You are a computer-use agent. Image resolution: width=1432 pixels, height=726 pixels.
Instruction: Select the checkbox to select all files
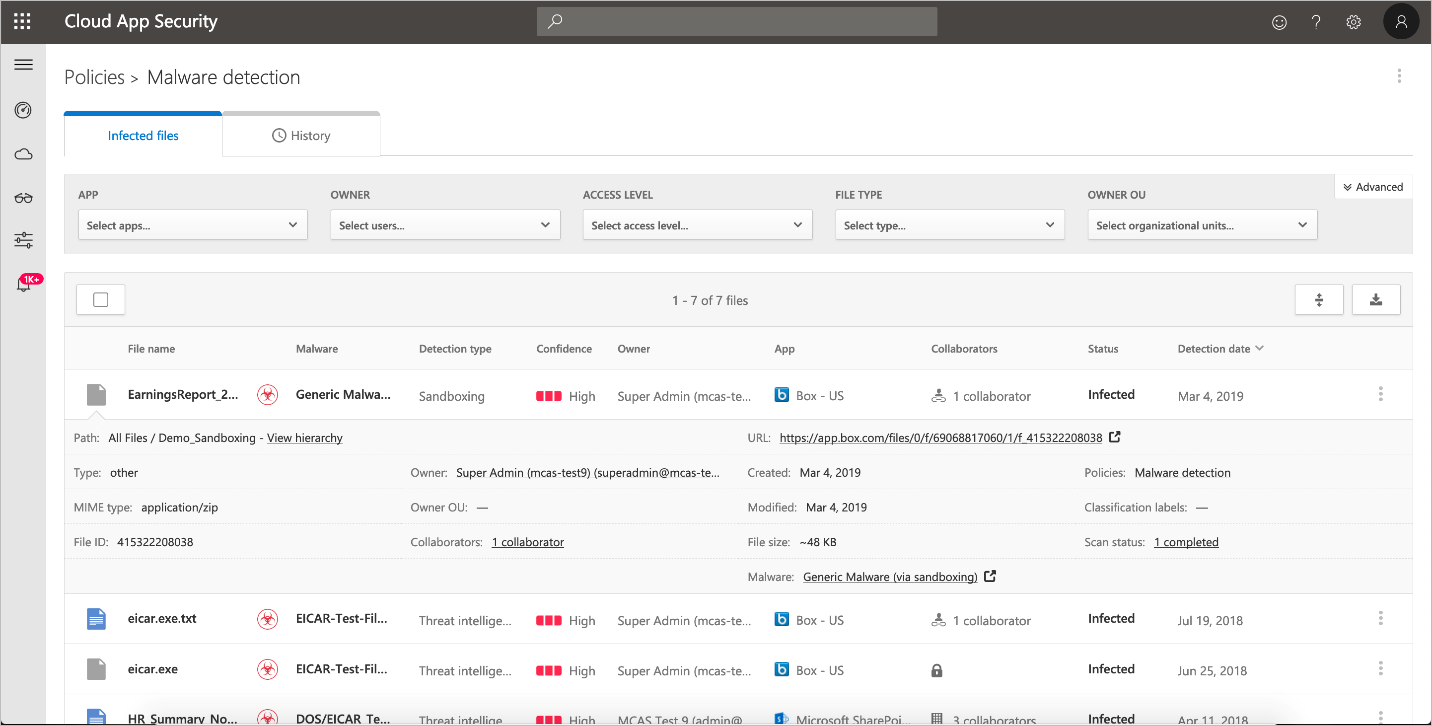coord(100,298)
